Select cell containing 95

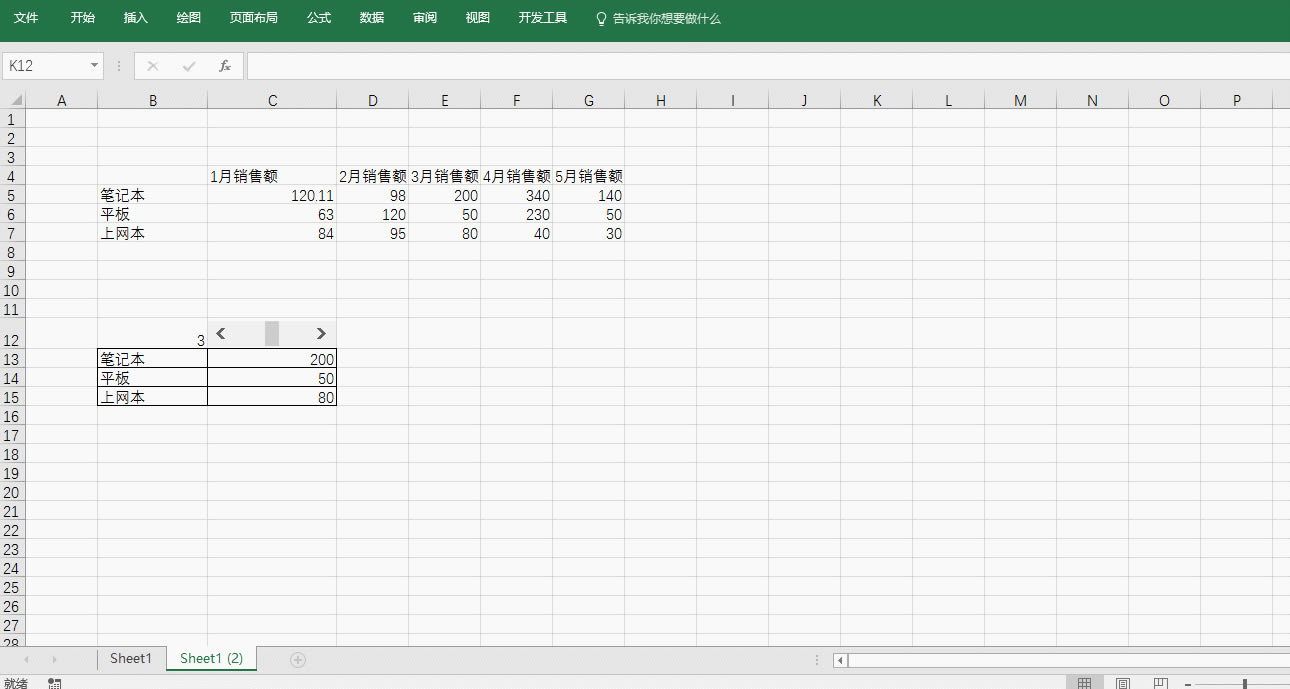pos(372,233)
